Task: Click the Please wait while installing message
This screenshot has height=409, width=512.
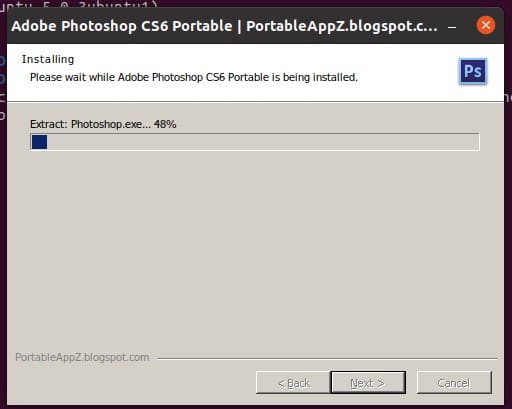Action: click(x=194, y=77)
